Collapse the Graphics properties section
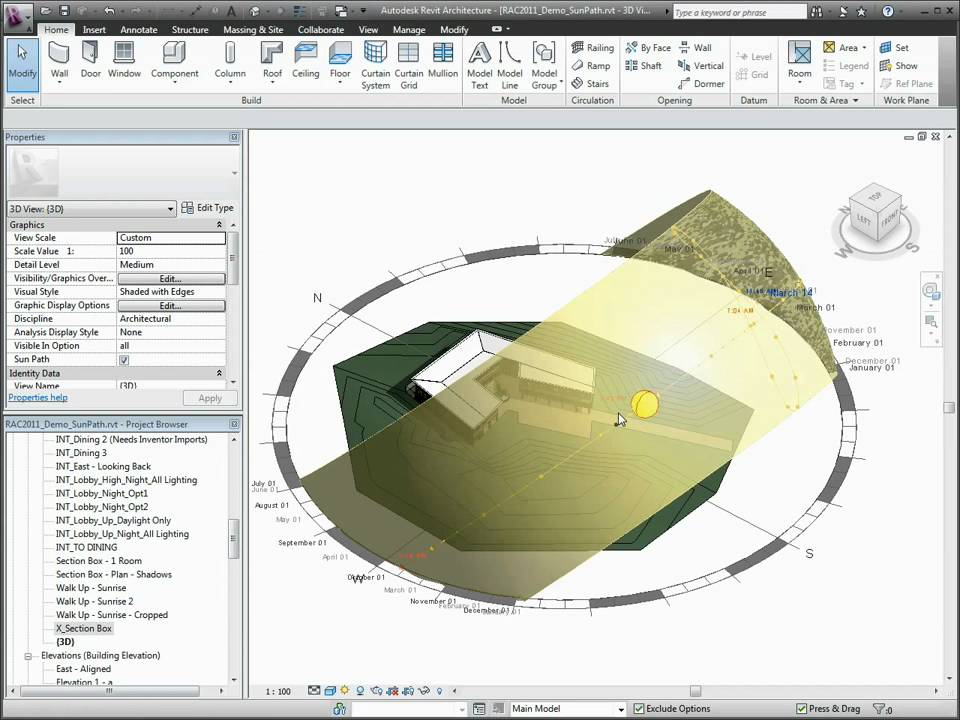Viewport: 960px width, 720px height. pyautogui.click(x=219, y=225)
